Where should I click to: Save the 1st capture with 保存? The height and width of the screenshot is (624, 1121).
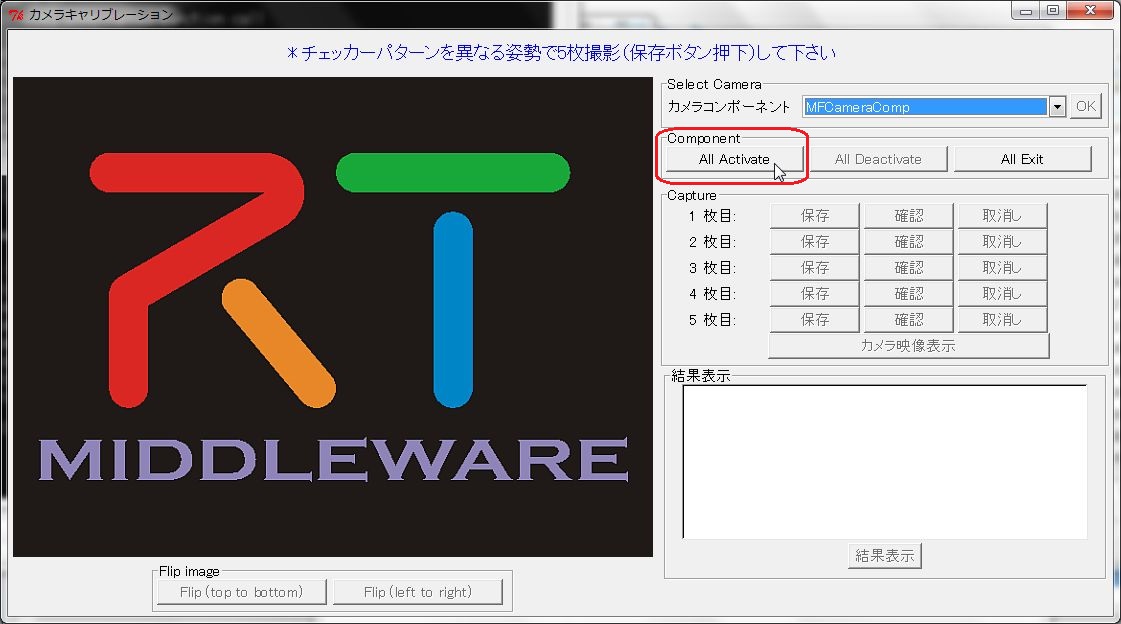(814, 215)
